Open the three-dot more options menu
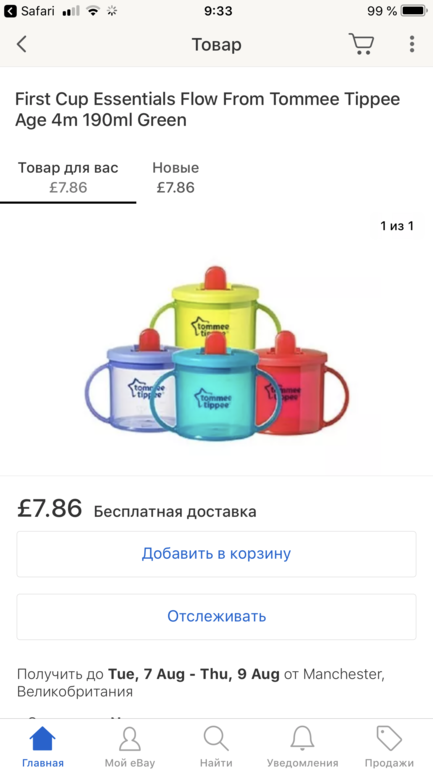433x770 pixels. tap(411, 44)
